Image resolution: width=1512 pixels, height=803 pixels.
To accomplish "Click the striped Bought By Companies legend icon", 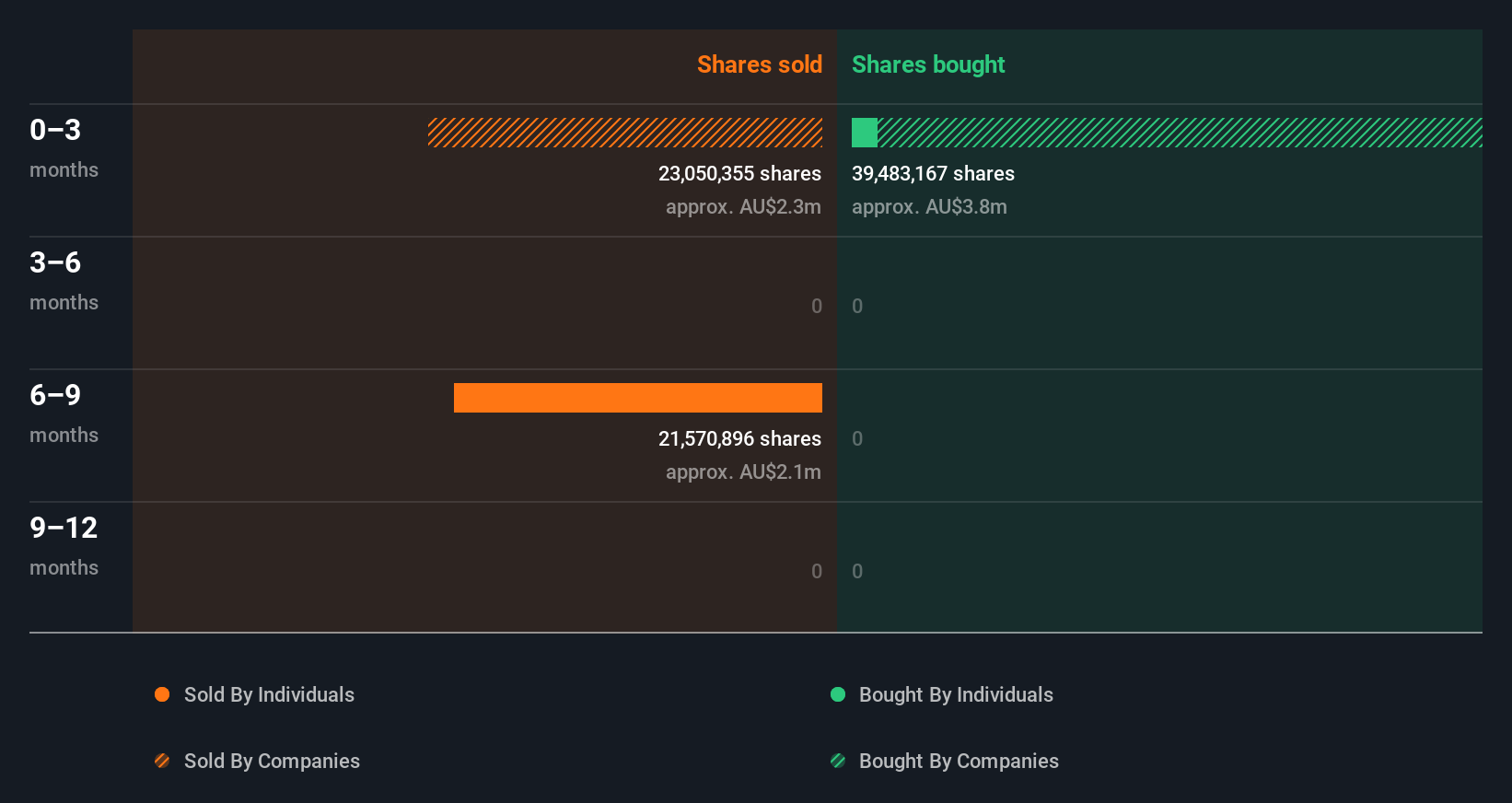I will coord(838,761).
